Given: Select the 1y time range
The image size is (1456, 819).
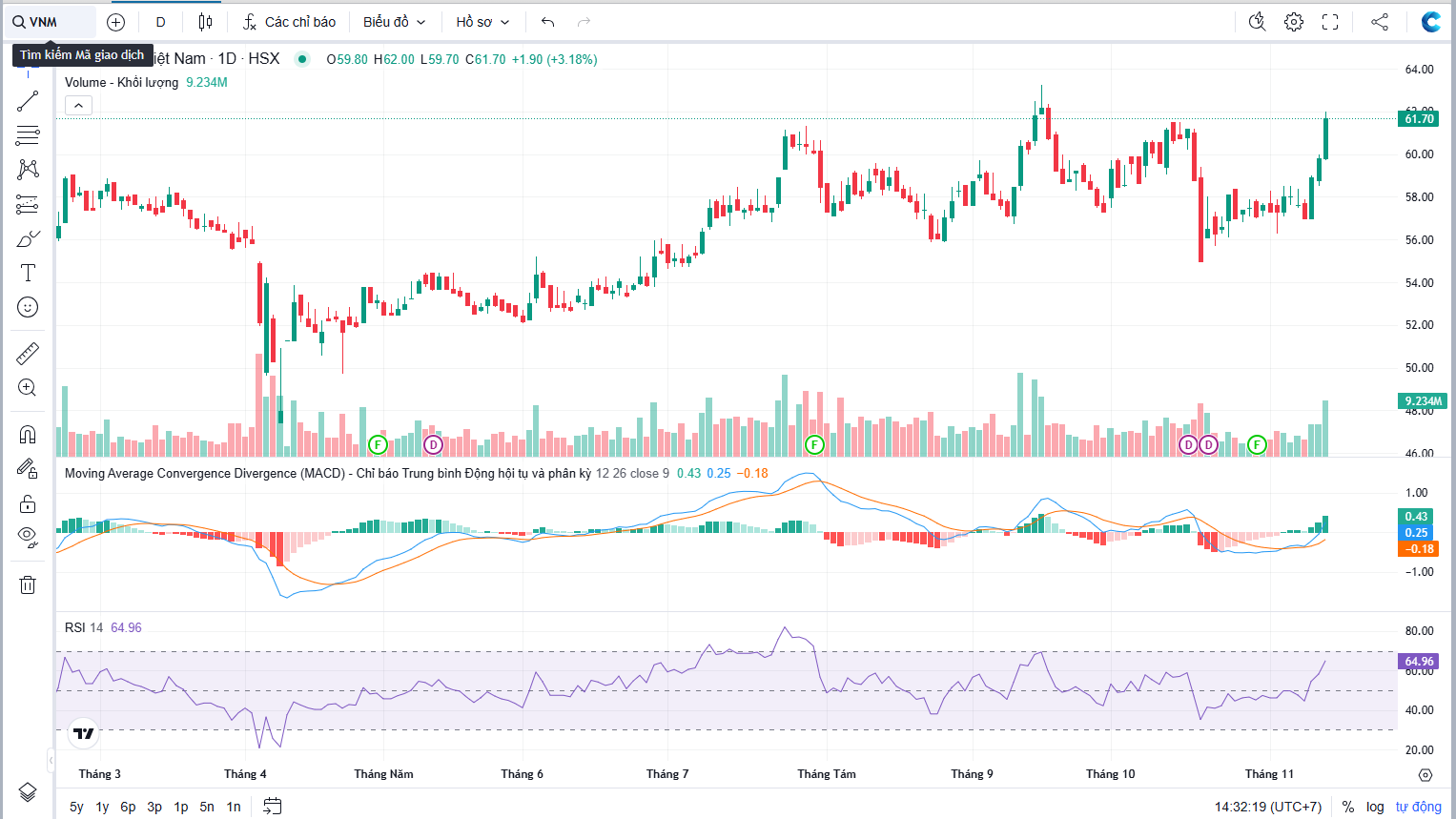Looking at the screenshot, I should (102, 807).
